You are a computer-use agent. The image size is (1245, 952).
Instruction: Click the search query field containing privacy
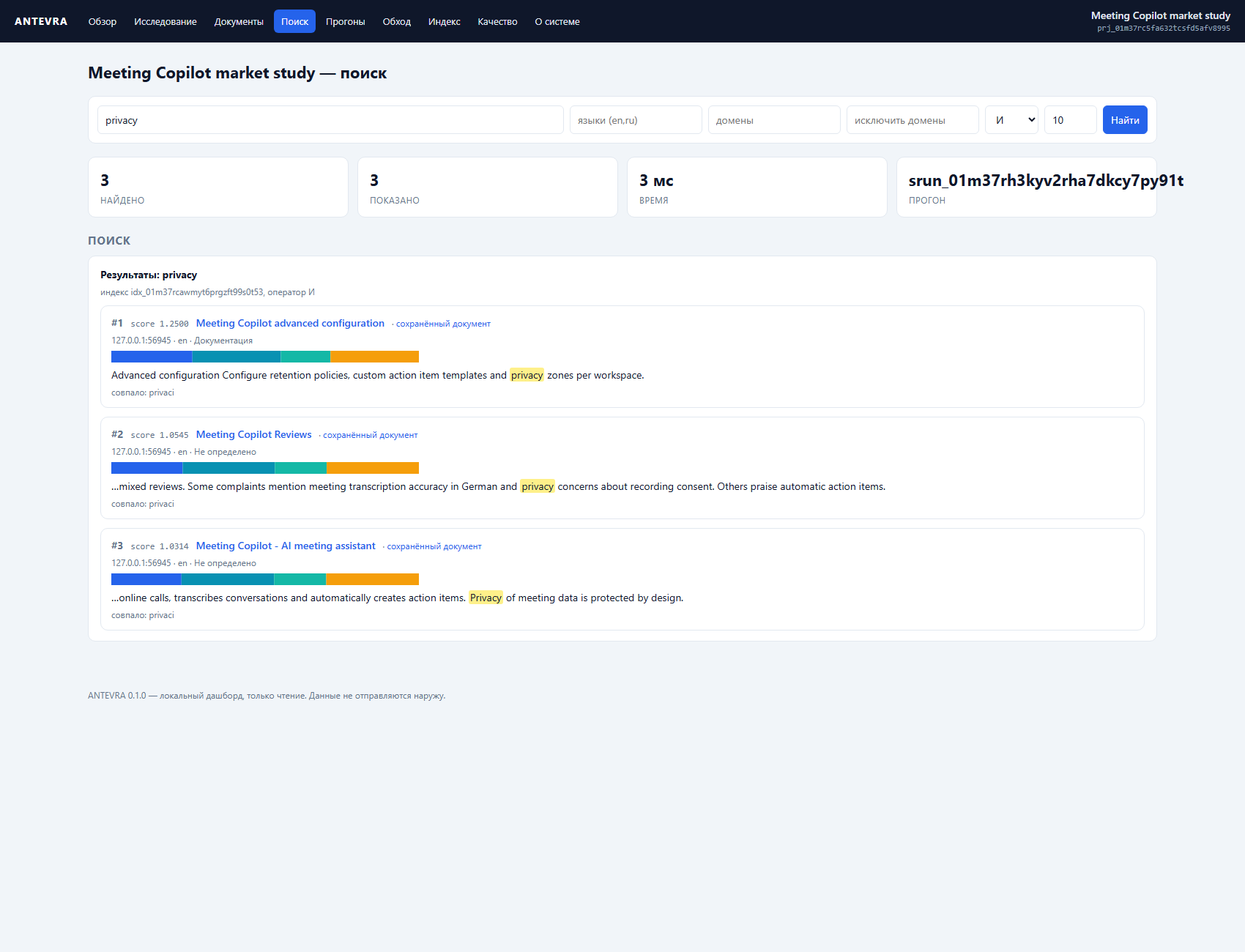pyautogui.click(x=330, y=120)
